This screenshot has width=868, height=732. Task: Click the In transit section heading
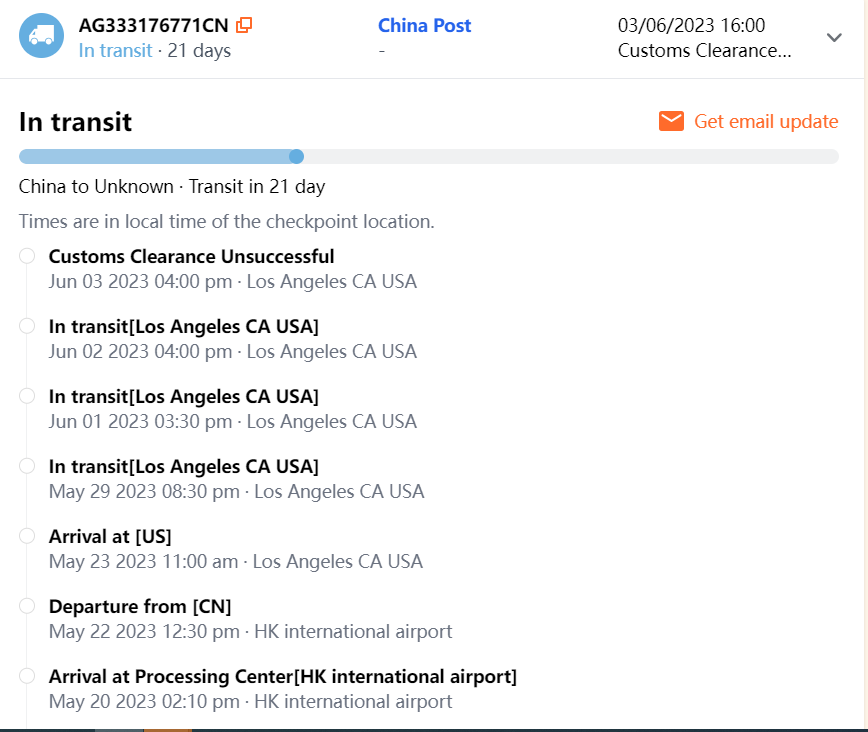click(x=76, y=122)
